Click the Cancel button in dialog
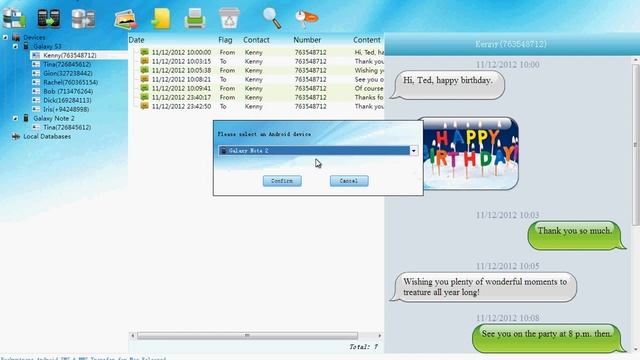Image resolution: width=640 pixels, height=360 pixels. point(349,181)
